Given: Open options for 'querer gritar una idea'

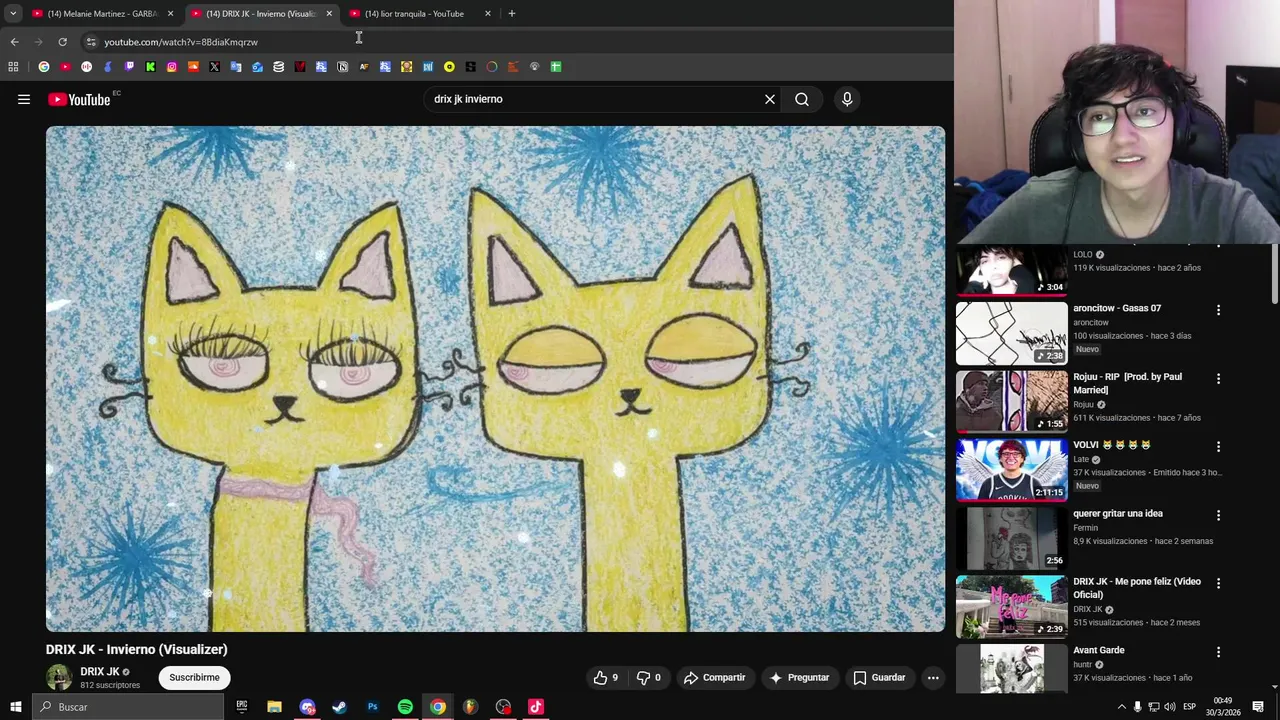Looking at the screenshot, I should pyautogui.click(x=1218, y=515).
